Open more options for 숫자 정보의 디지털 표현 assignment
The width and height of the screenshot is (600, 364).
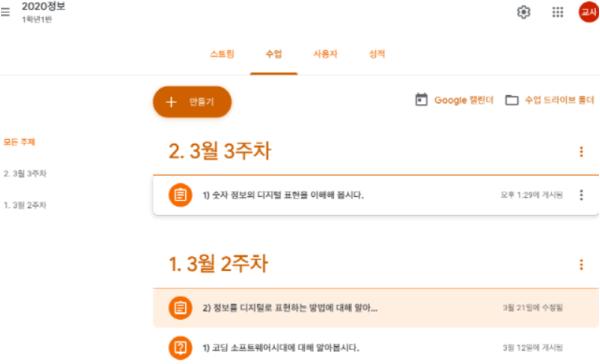(581, 195)
